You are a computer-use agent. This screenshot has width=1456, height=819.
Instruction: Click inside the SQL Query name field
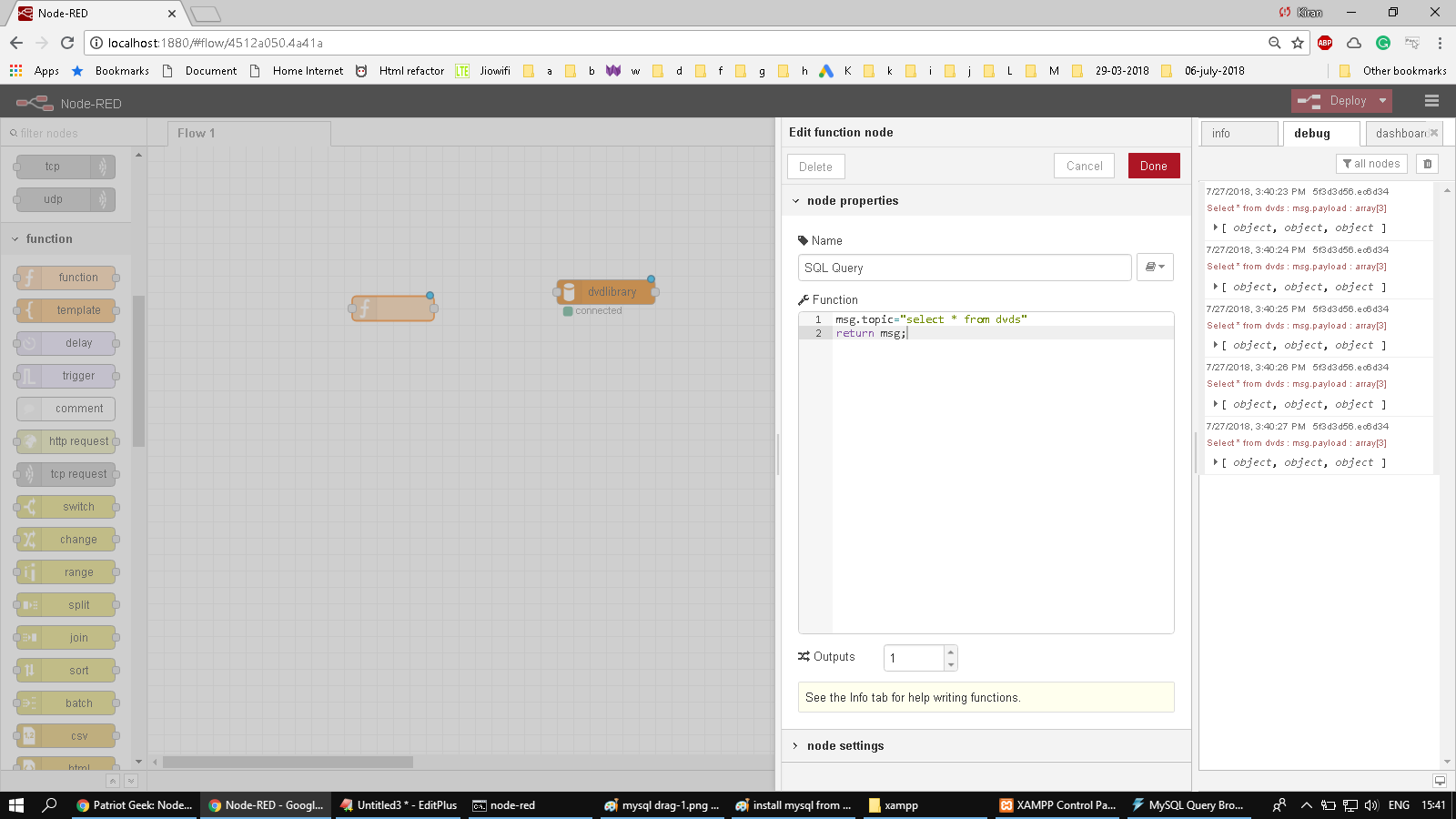pyautogui.click(x=964, y=268)
